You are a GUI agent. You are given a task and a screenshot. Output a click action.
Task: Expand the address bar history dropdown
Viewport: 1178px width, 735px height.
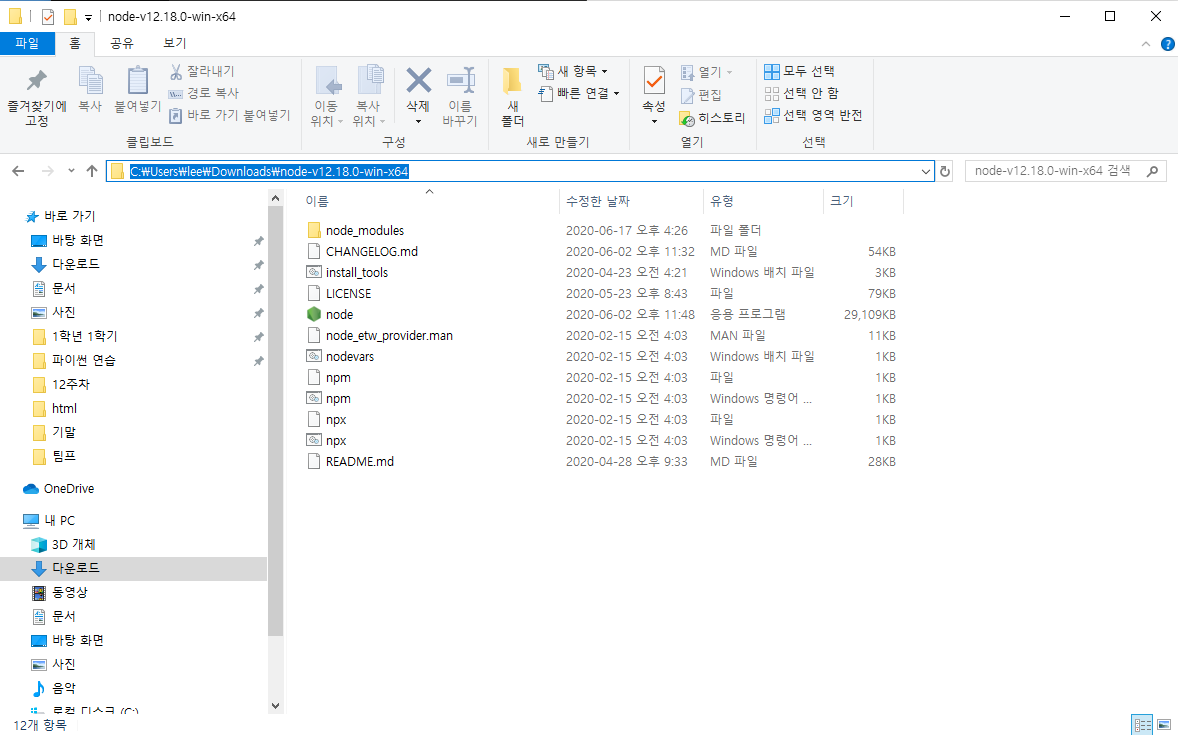coord(926,171)
